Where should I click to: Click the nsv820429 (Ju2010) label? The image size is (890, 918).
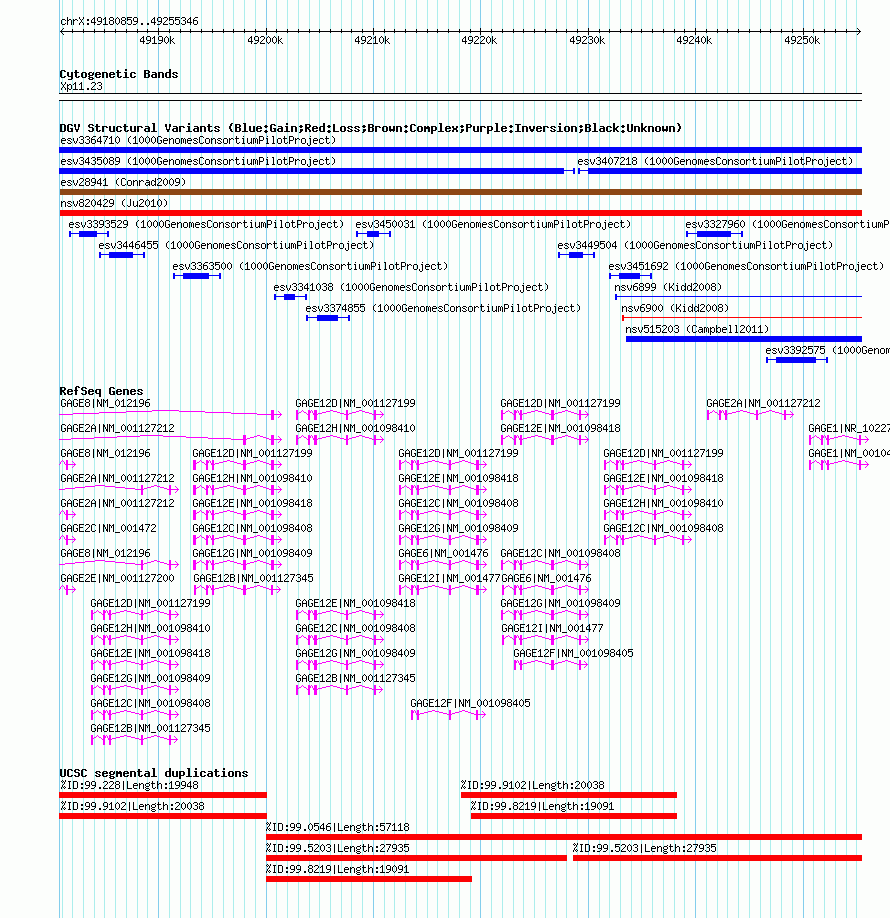114,203
